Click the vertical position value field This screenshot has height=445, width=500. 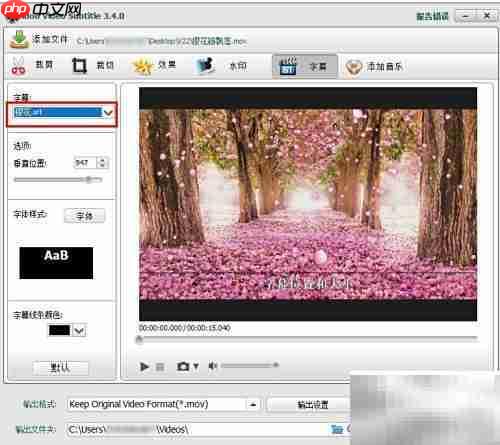coord(85,163)
